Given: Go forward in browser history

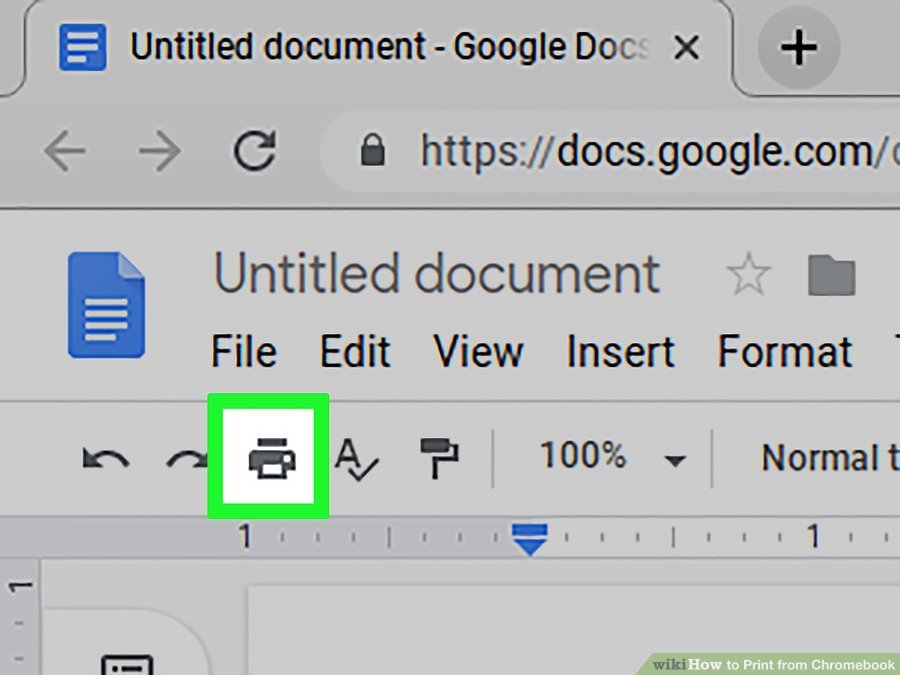Looking at the screenshot, I should (x=160, y=151).
